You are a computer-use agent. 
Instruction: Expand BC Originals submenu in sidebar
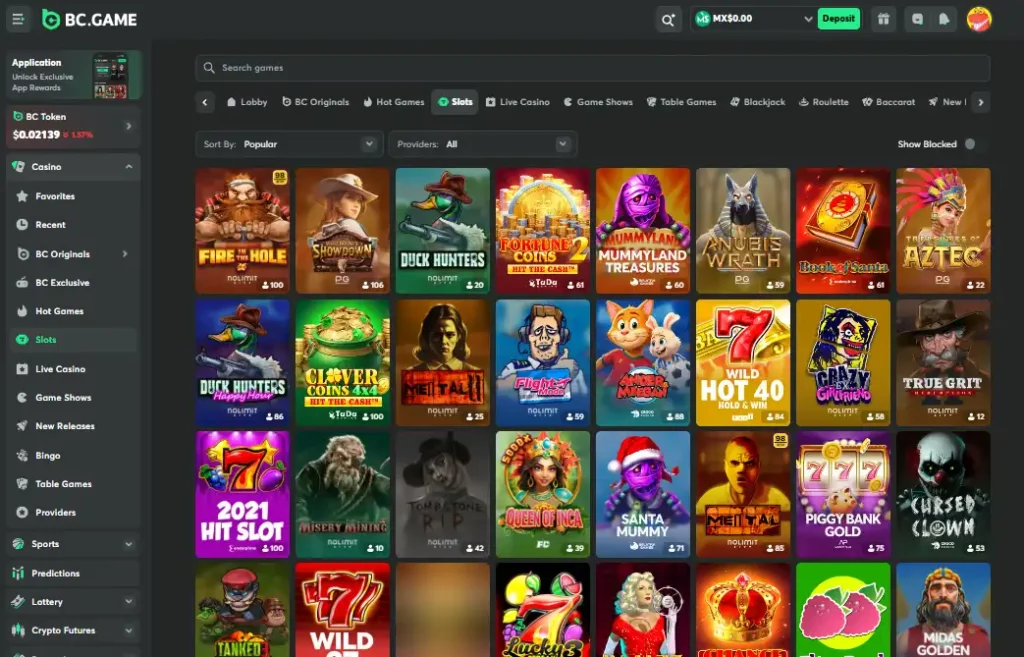(125, 254)
